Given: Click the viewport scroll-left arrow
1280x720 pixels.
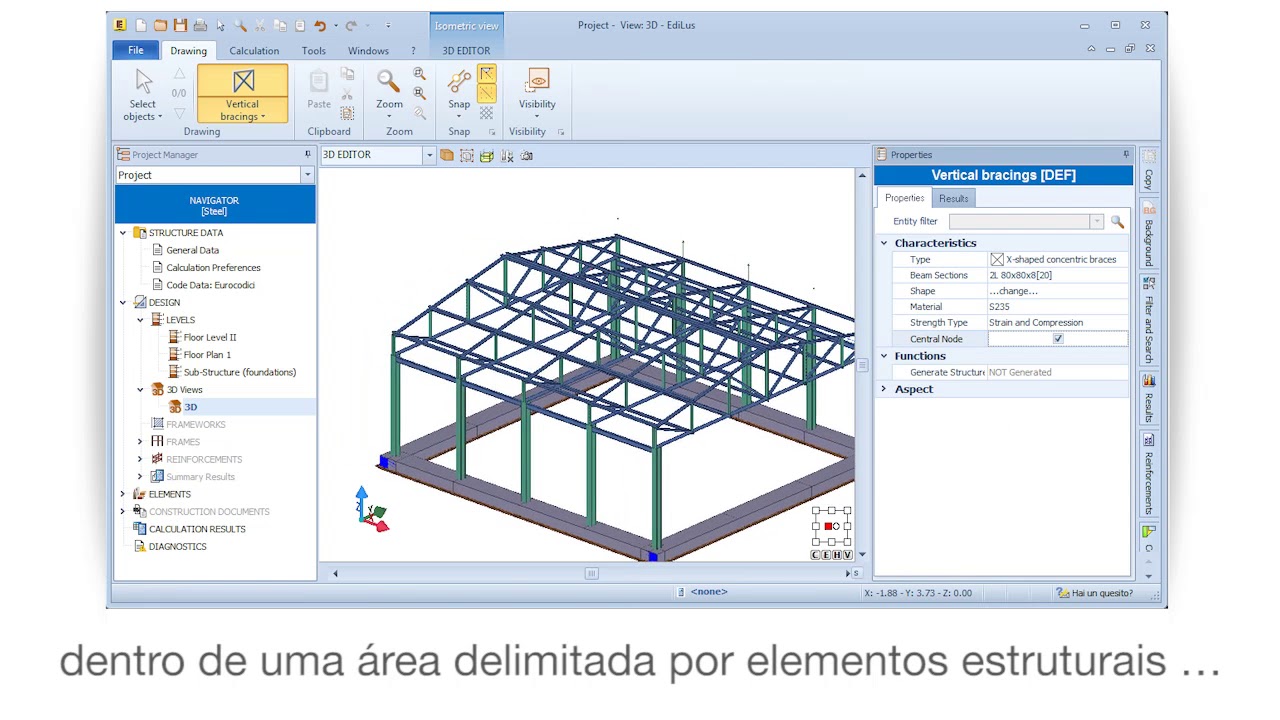Looking at the screenshot, I should tap(335, 573).
